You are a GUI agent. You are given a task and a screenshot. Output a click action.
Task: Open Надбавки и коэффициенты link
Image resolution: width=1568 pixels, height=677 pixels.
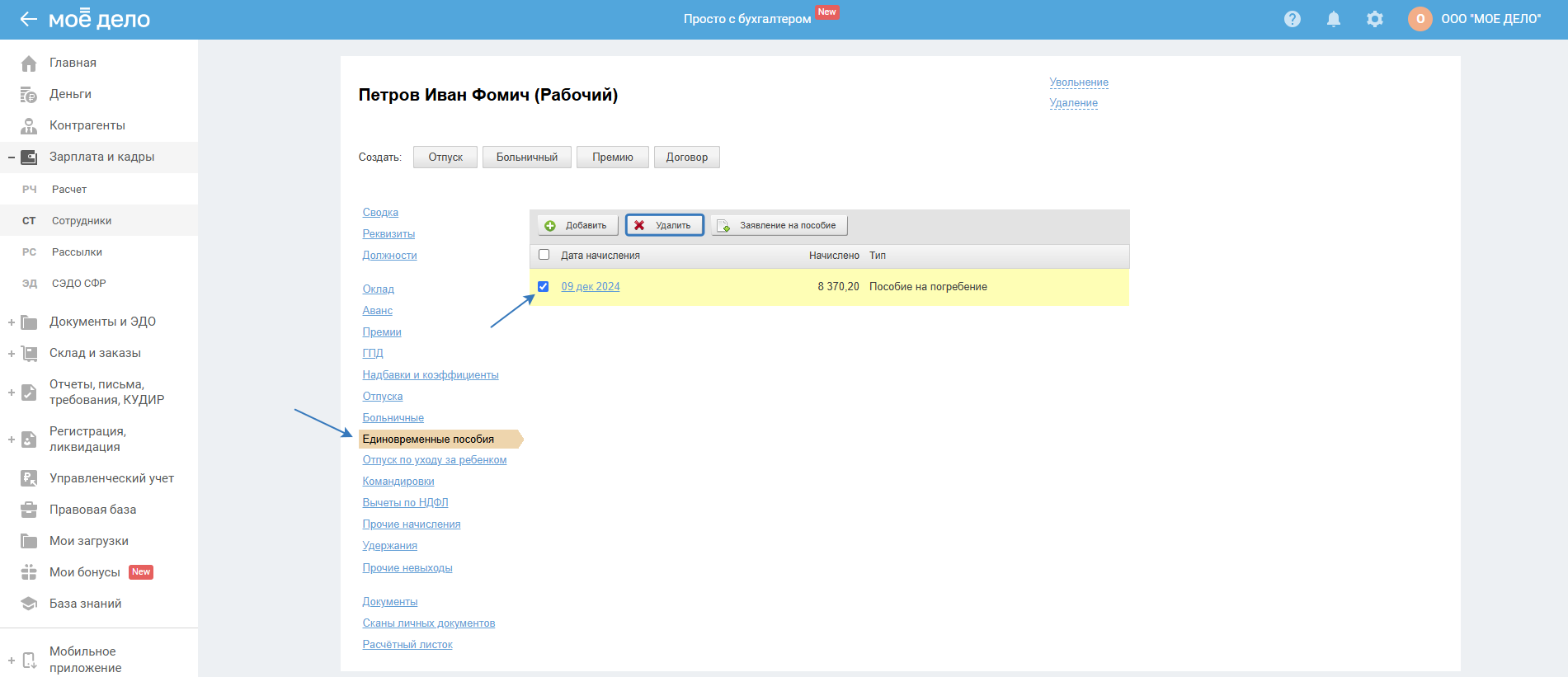pyautogui.click(x=431, y=375)
